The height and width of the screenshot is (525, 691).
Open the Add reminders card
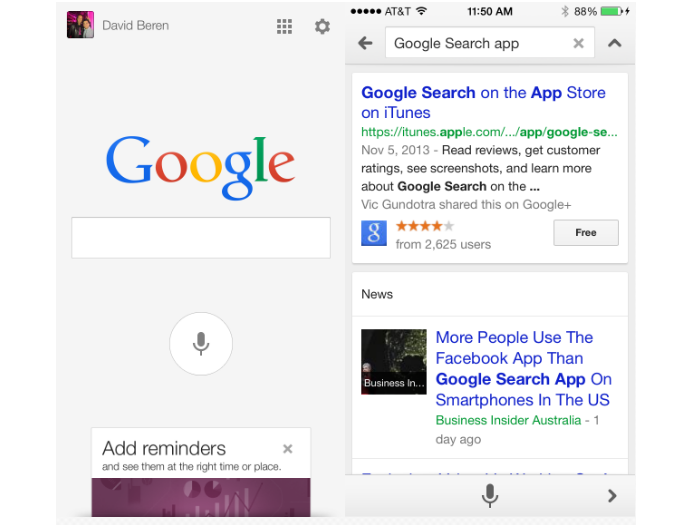(190, 455)
